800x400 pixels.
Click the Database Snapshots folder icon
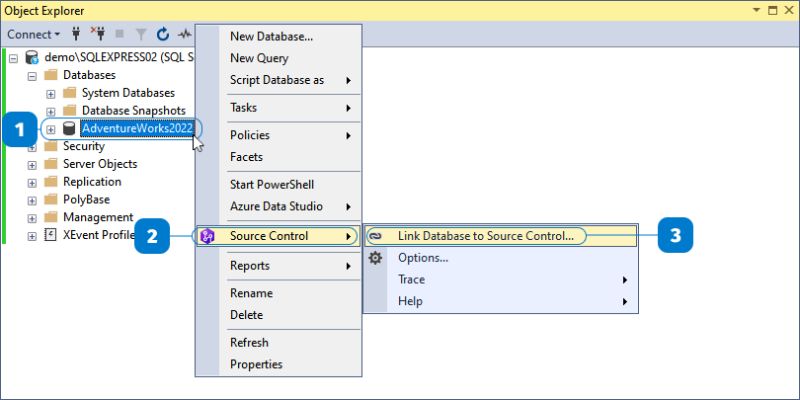point(69,111)
